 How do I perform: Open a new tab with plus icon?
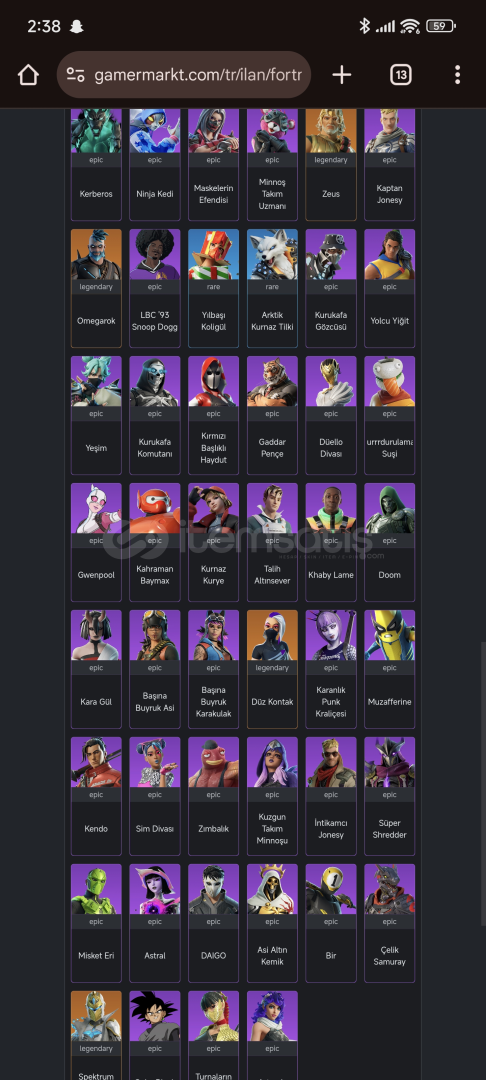pos(341,75)
